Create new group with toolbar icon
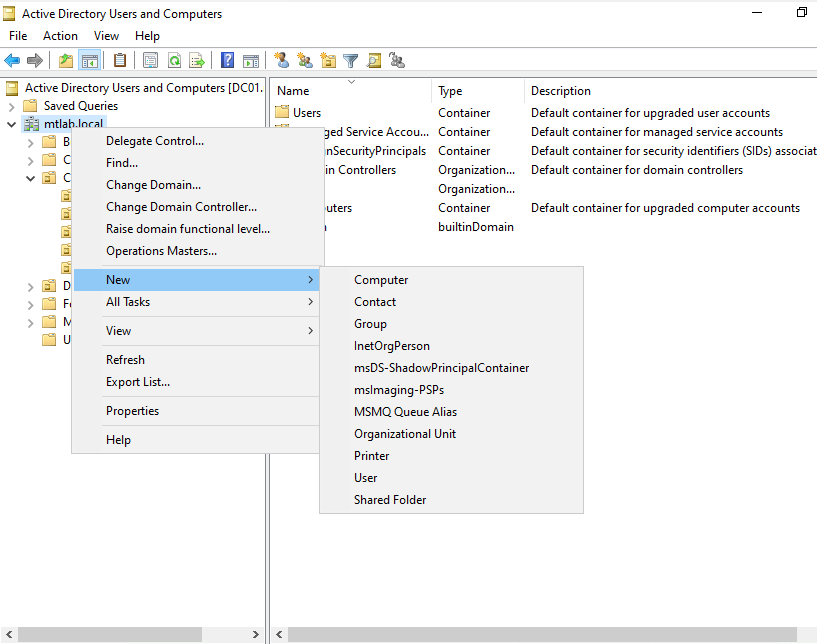817x644 pixels. pyautogui.click(x=305, y=60)
